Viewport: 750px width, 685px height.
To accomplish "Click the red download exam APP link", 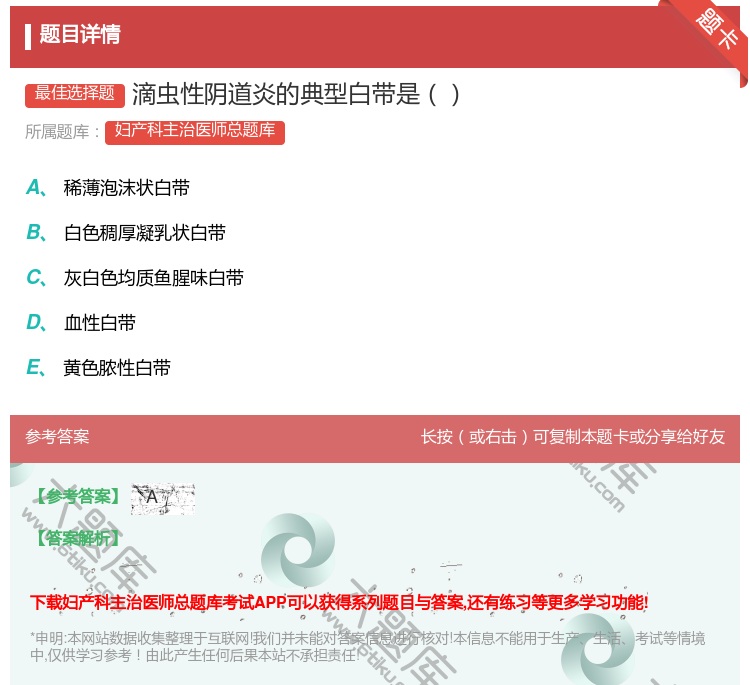I will 339,603.
